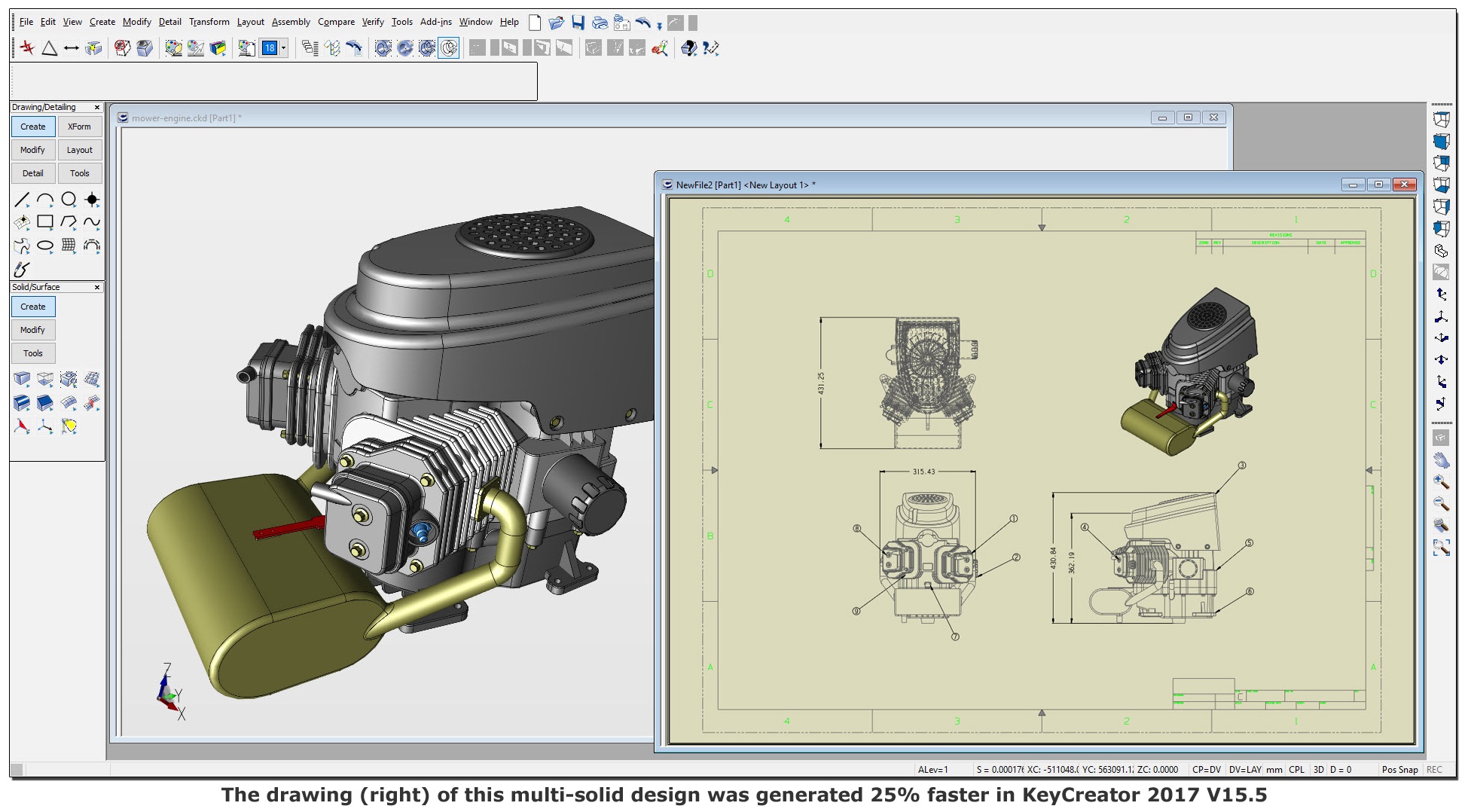Viewport: 1468px width, 812px height.
Task: Click the help question-mark cube icon
Action: coord(688,49)
